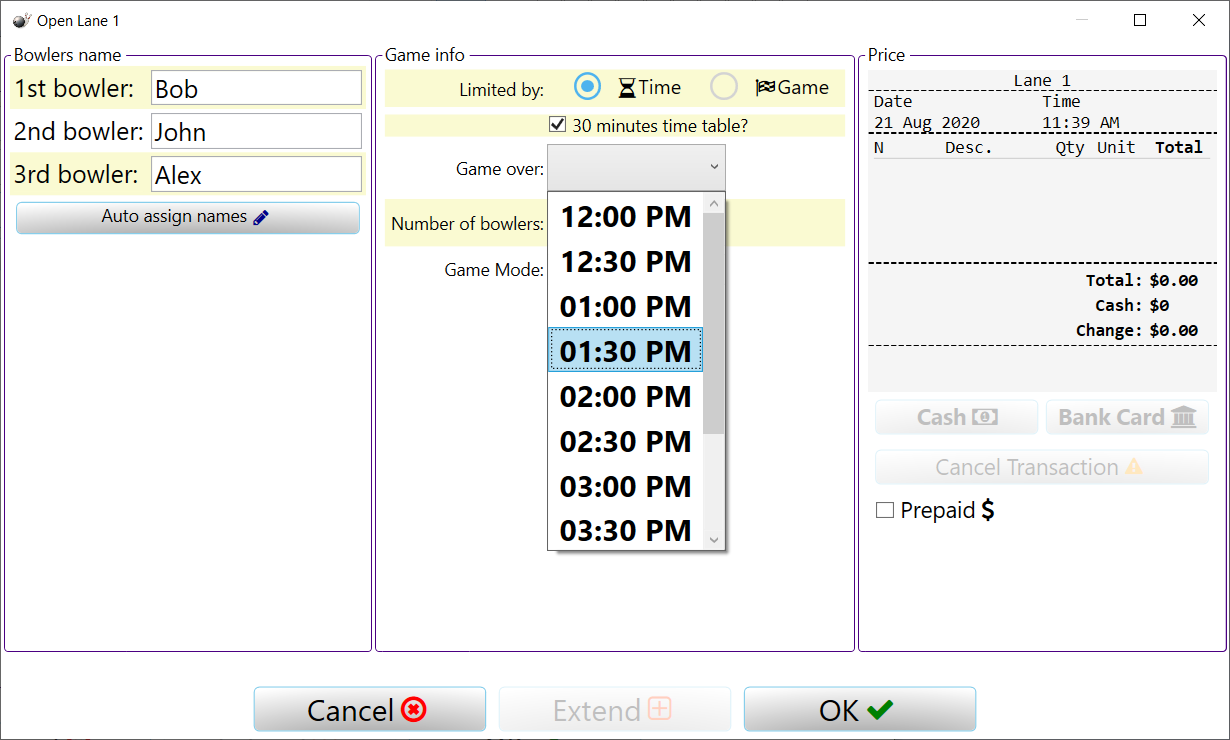
Task: Click the cash banknote icon on Cash button
Action: [986, 417]
